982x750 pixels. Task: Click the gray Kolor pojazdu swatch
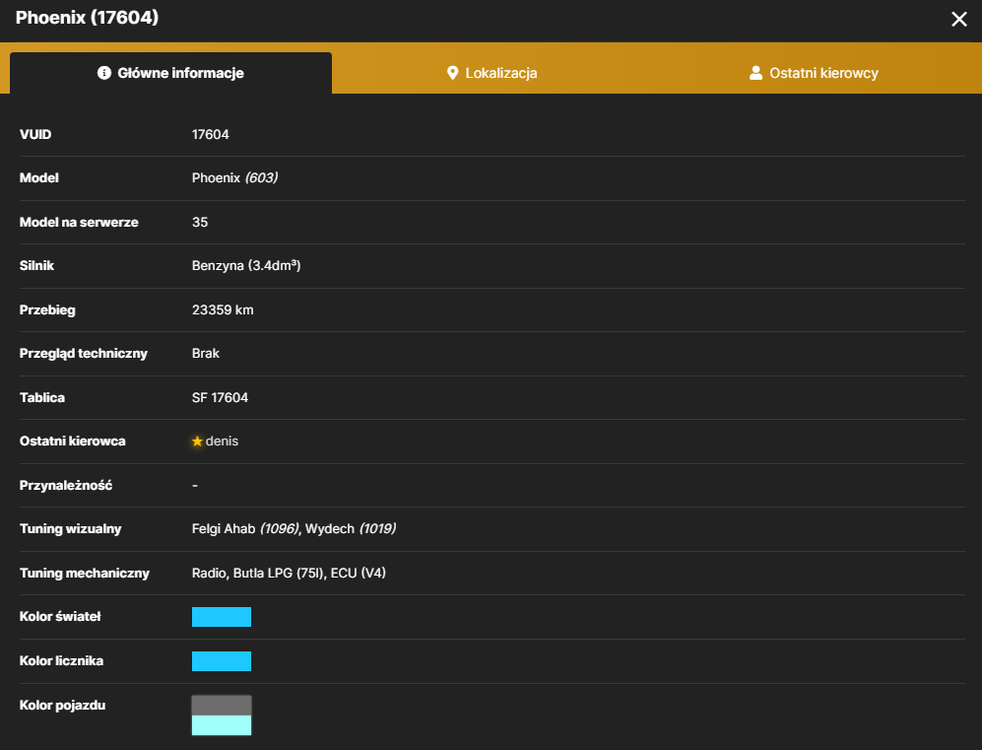(x=221, y=706)
